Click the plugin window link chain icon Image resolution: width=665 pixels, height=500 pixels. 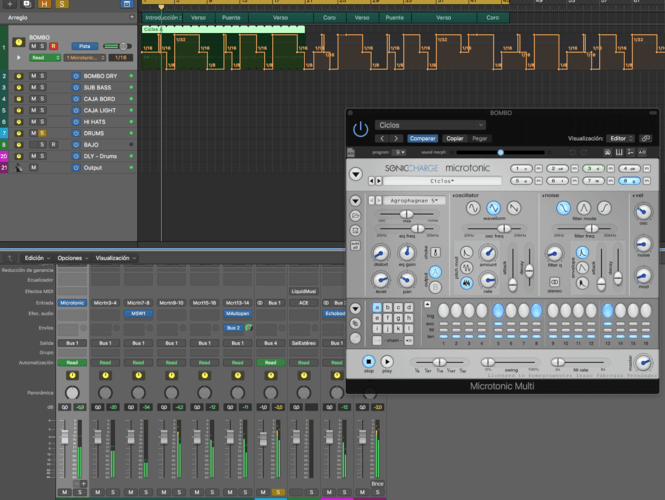(645, 139)
